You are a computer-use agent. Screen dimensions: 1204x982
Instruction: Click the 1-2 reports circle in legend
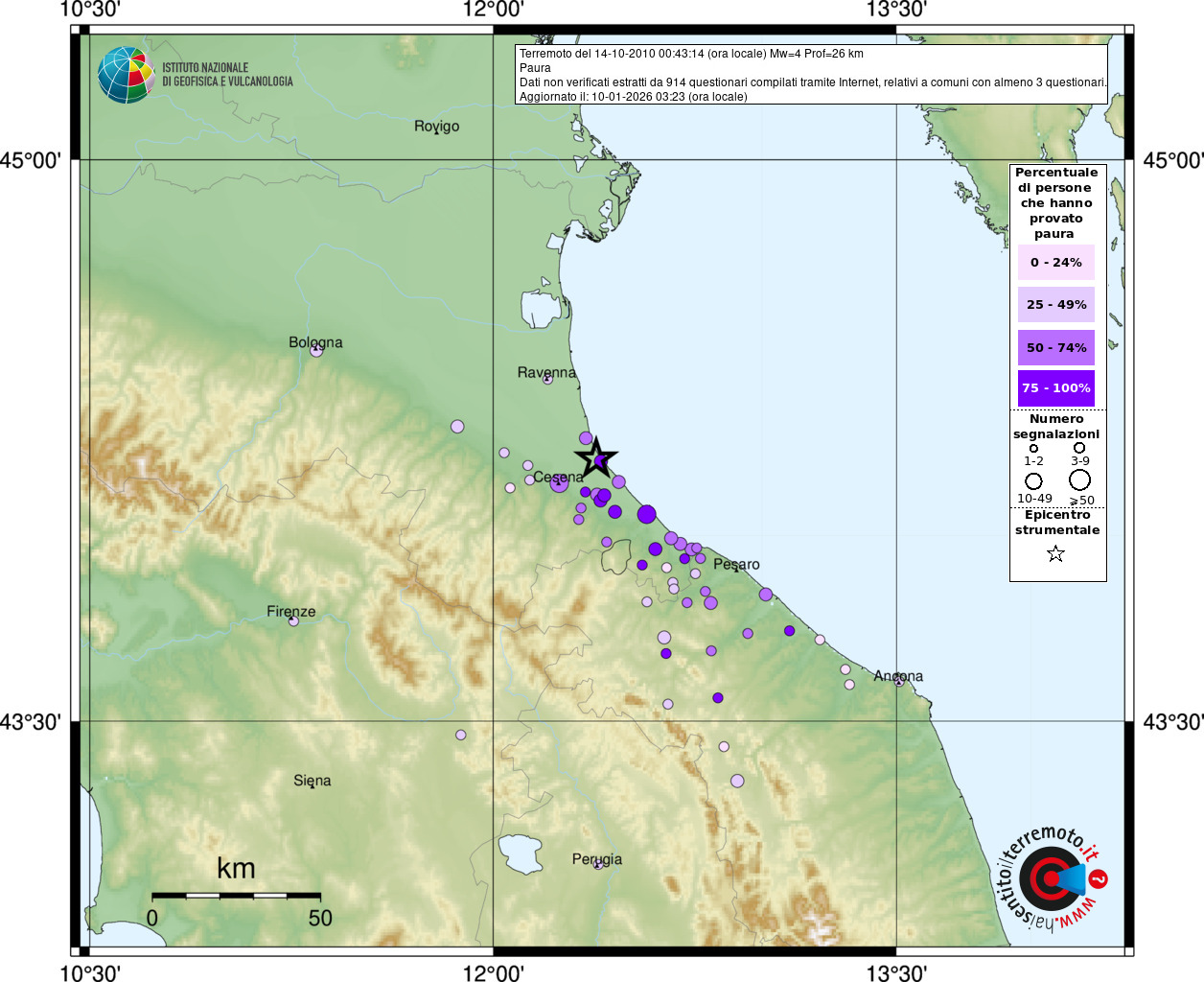click(x=1033, y=448)
